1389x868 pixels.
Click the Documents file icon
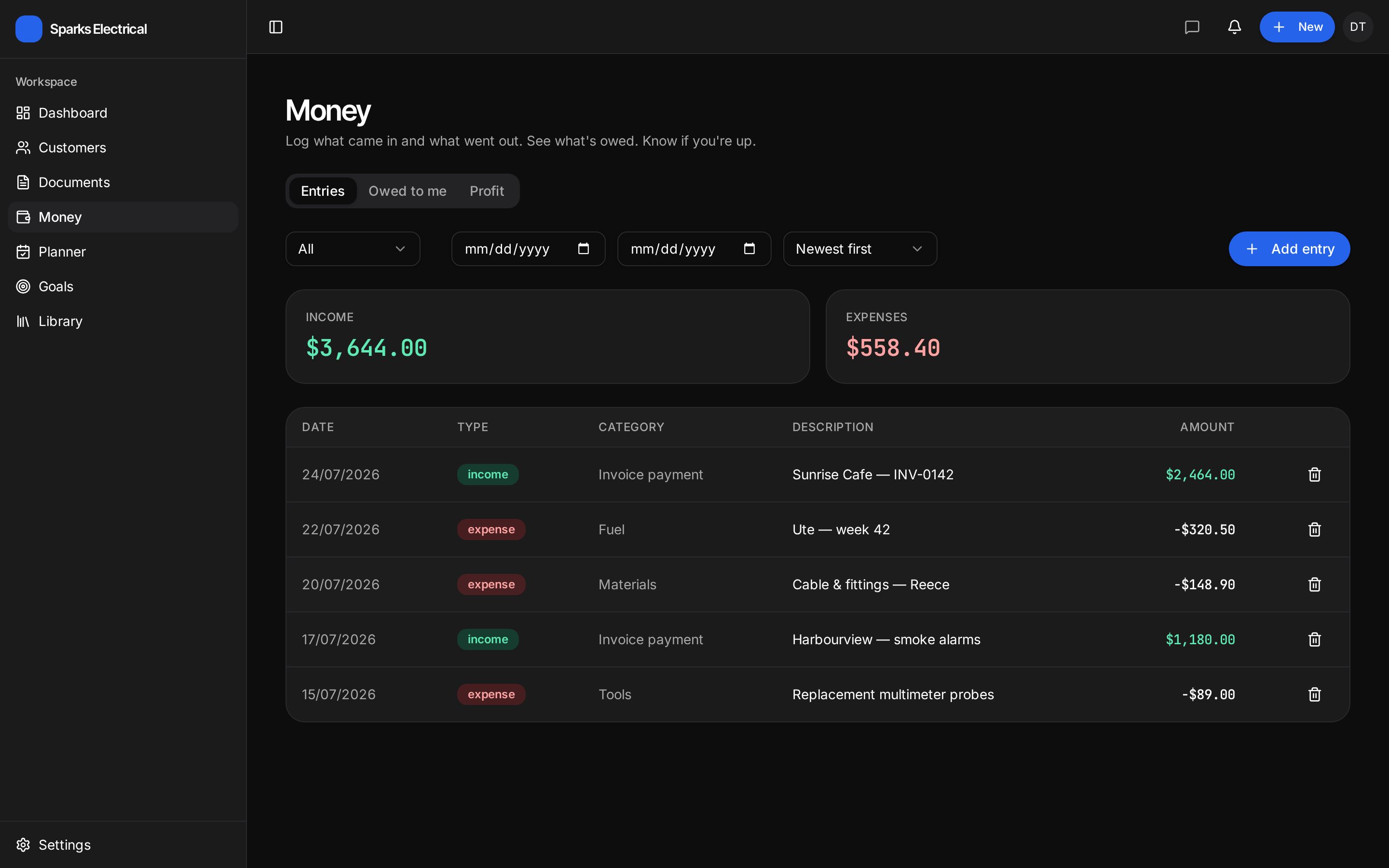(23, 183)
